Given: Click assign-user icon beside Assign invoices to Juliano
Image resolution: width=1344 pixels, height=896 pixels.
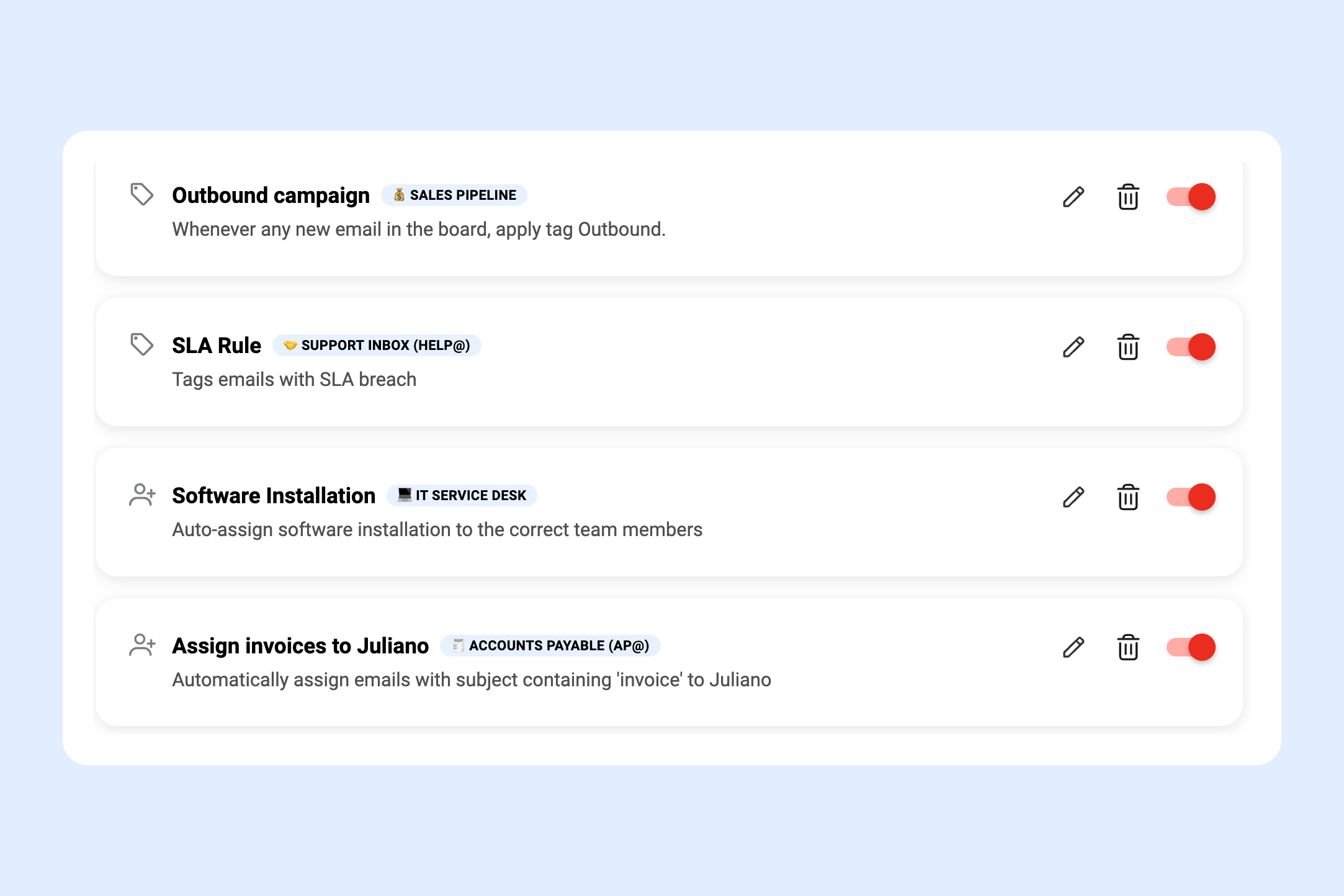Looking at the screenshot, I should (142, 645).
